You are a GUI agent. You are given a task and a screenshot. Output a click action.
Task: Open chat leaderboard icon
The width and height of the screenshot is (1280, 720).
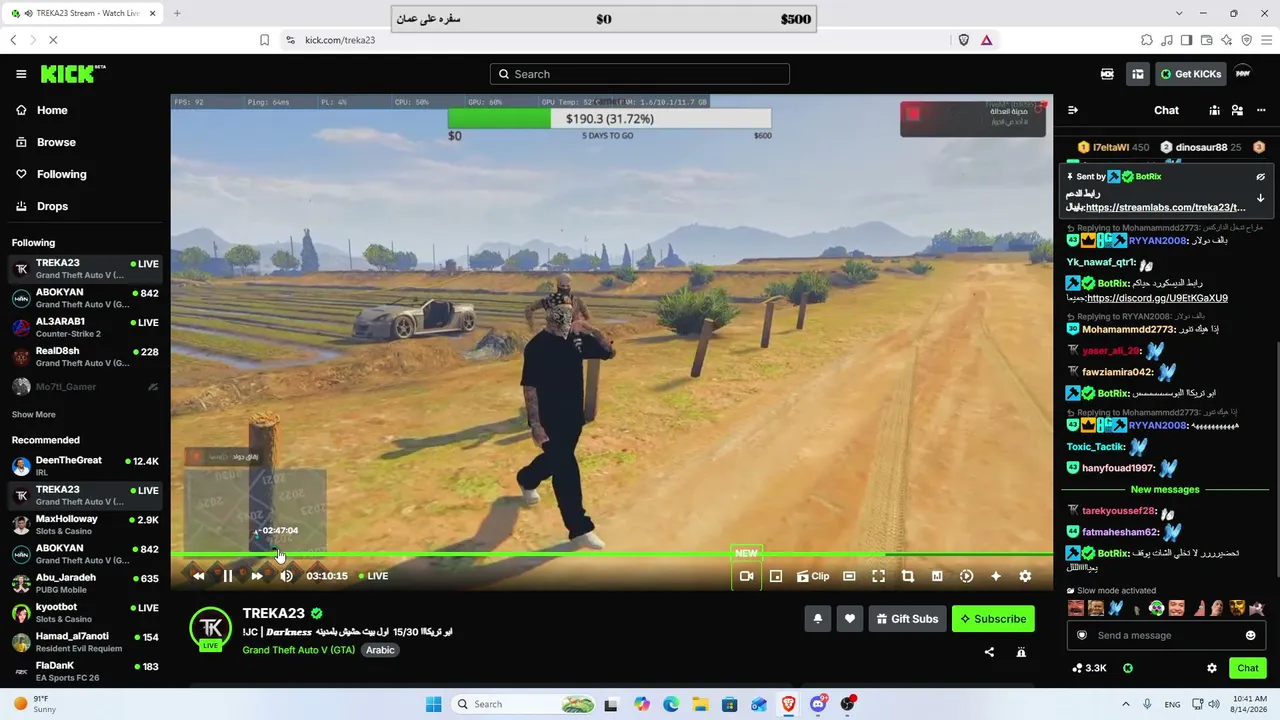[x=1214, y=110]
